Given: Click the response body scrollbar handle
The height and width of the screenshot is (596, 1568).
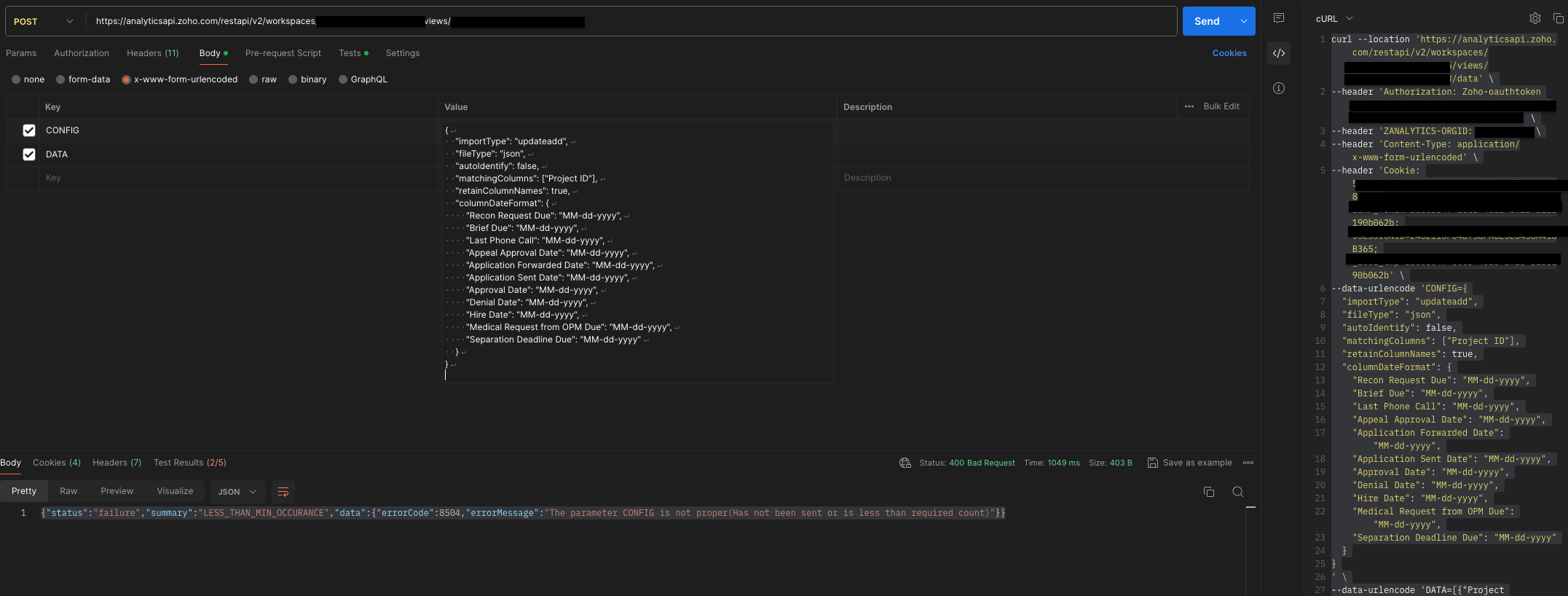Looking at the screenshot, I should click(1250, 507).
